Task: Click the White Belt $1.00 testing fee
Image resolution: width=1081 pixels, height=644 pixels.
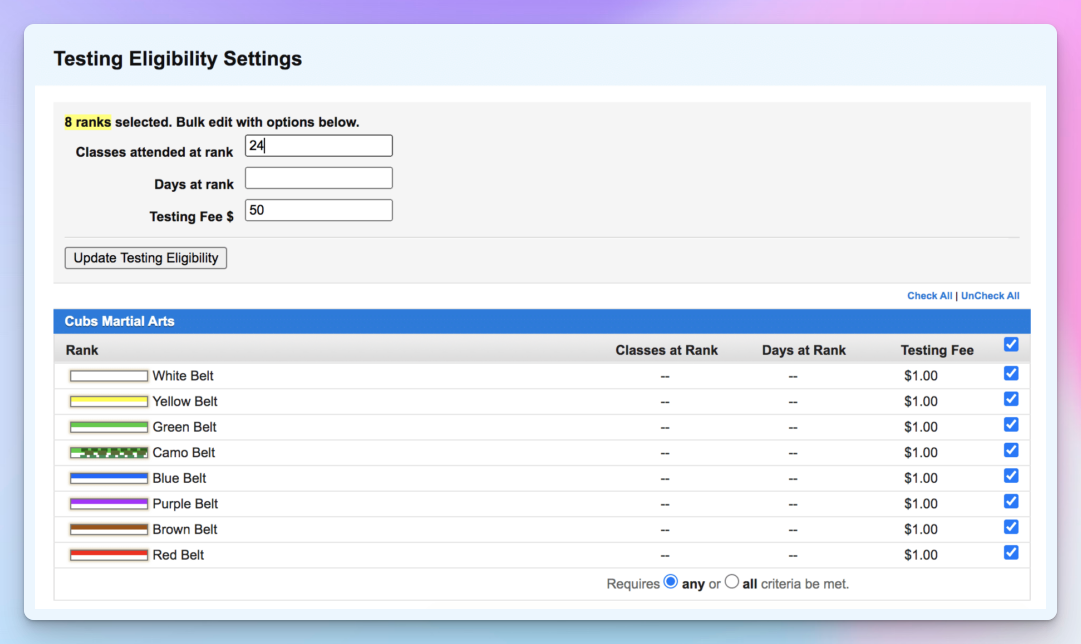Action: tap(920, 376)
